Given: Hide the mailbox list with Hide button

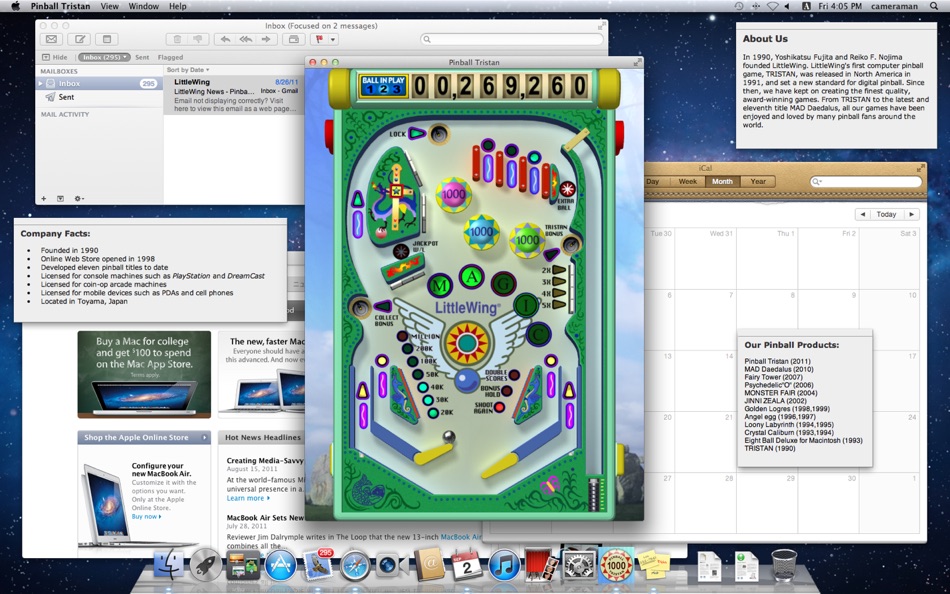Looking at the screenshot, I should tap(55, 57).
